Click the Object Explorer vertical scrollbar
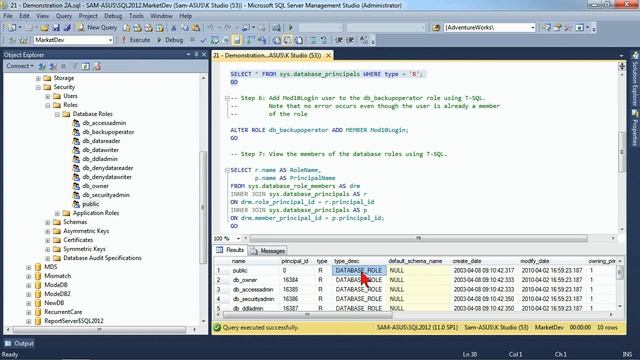This screenshot has height=360, width=640. point(203,208)
